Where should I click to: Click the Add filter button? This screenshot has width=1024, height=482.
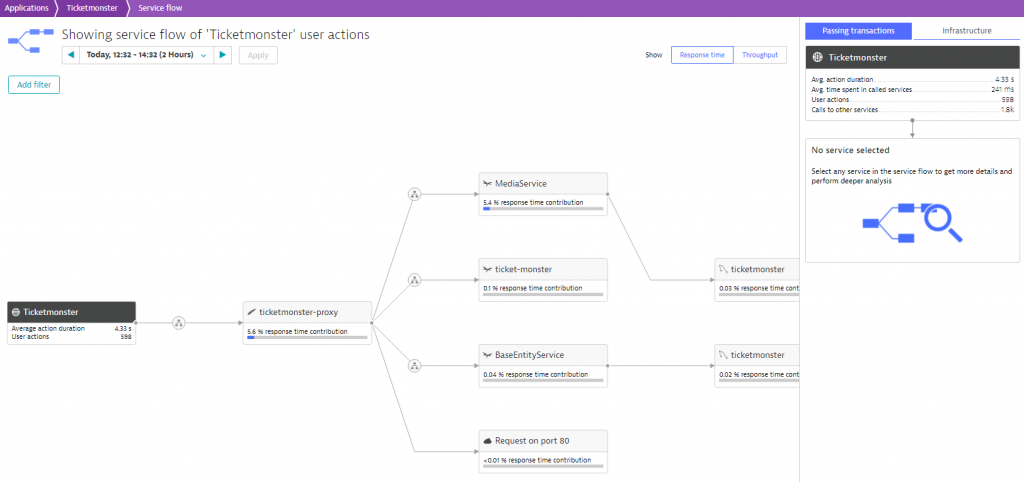tap(34, 85)
